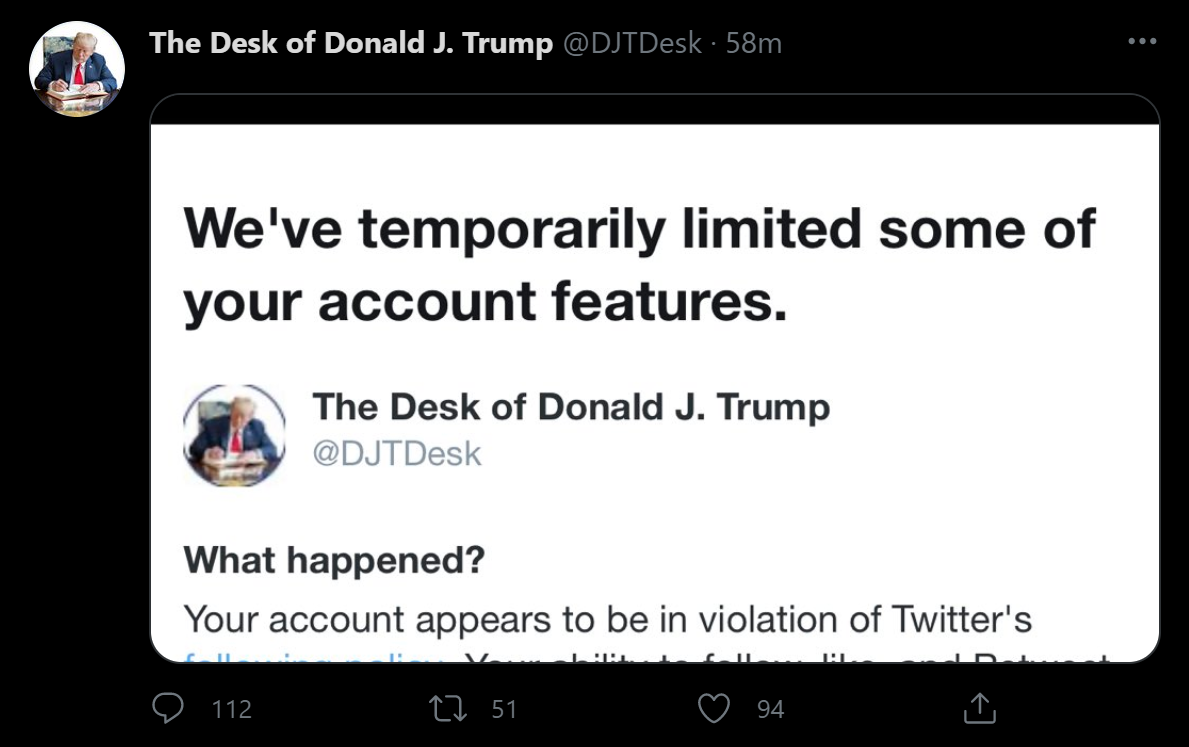The width and height of the screenshot is (1189, 747).
Task: Open the partially visible blue following policy link
Action: click(x=315, y=656)
